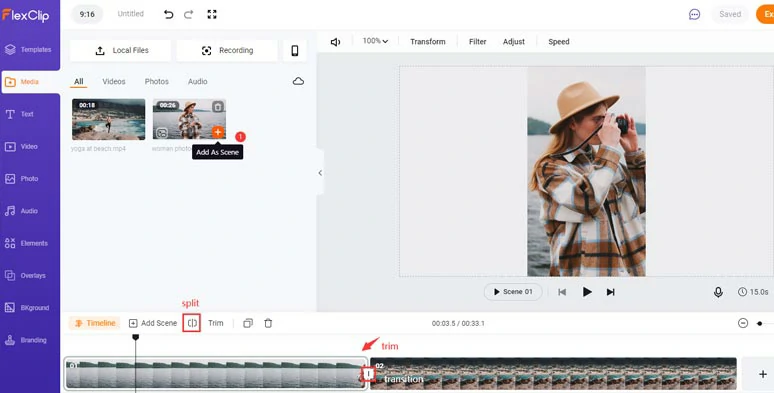This screenshot has height=393, width=774.
Task: Click the microphone voiceover icon
Action: [718, 292]
